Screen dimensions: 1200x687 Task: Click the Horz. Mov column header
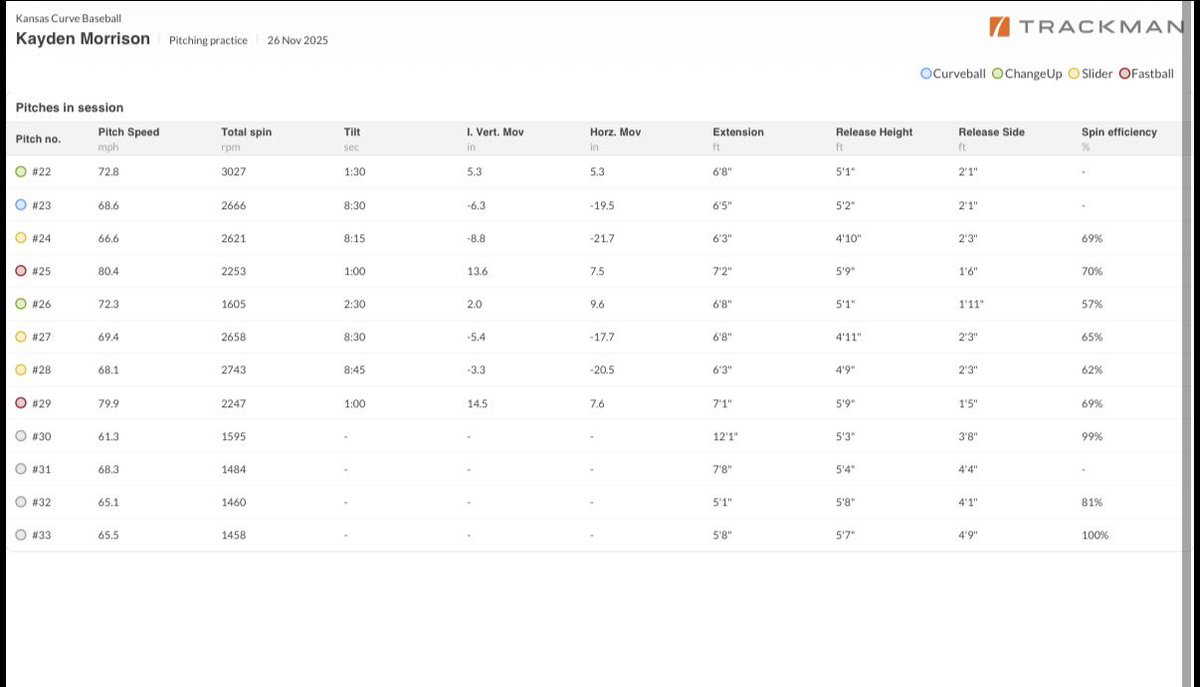[617, 132]
